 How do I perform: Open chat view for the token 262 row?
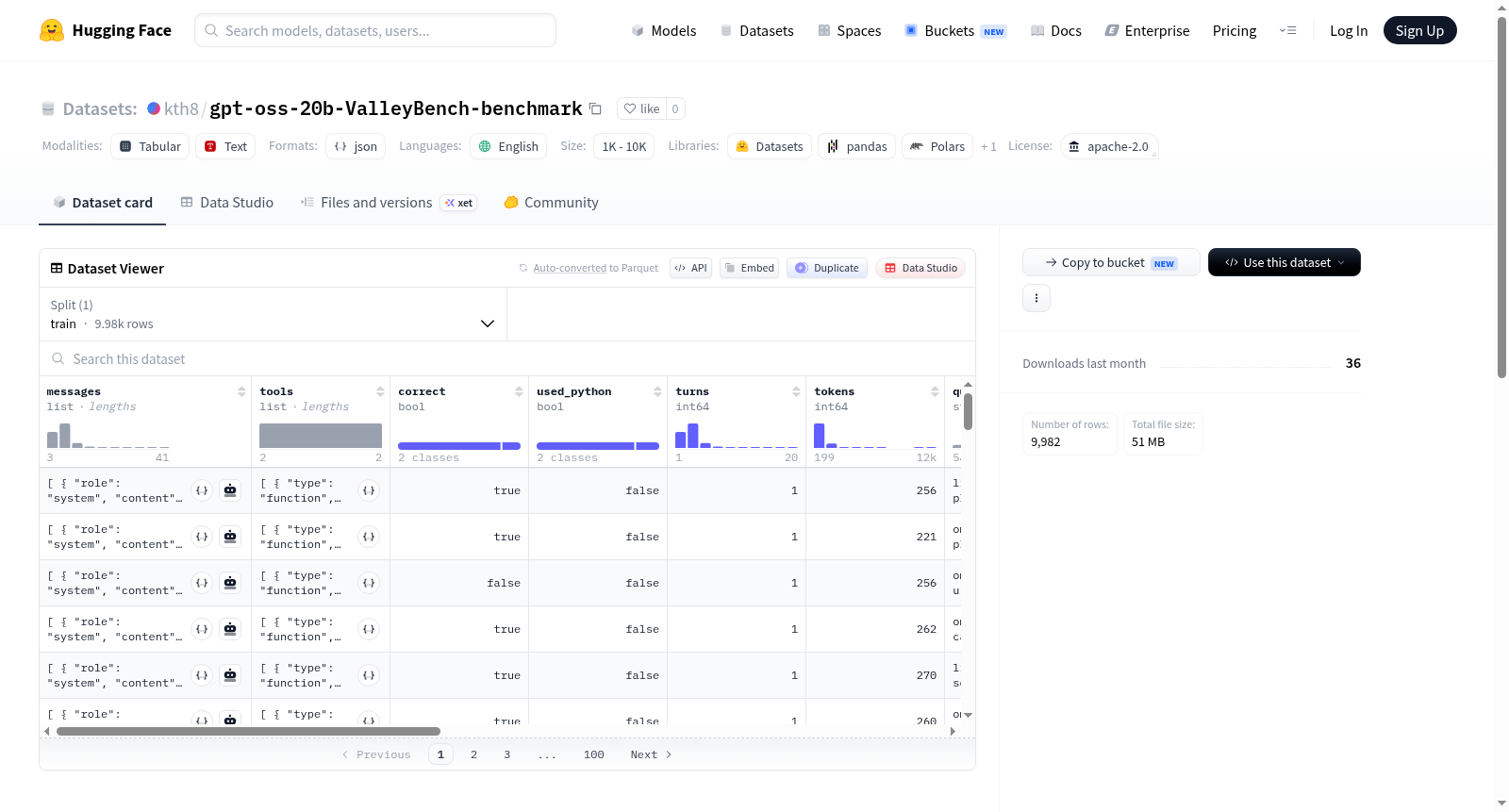pyautogui.click(x=230, y=629)
